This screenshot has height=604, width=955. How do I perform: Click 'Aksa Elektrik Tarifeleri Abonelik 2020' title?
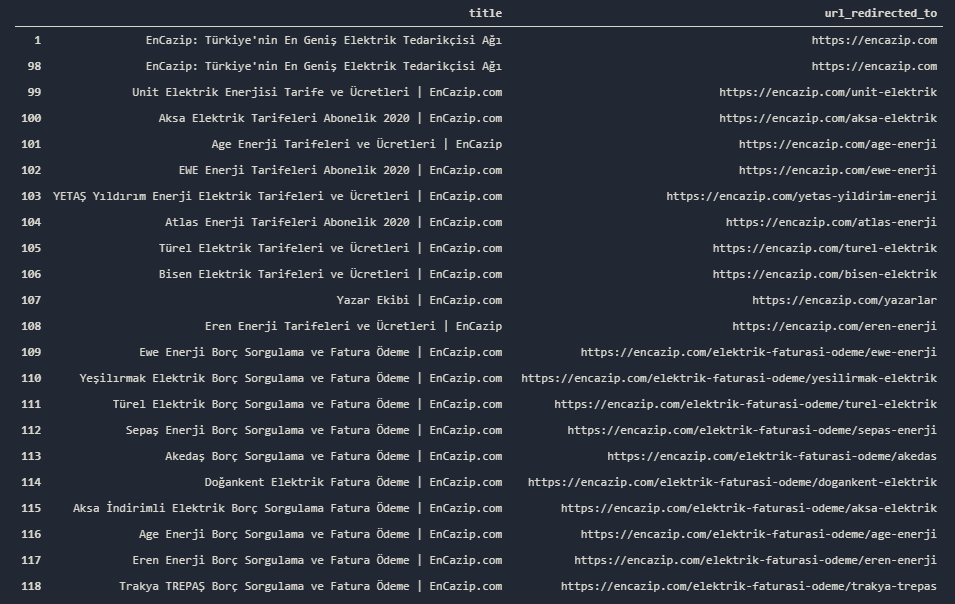[330, 118]
